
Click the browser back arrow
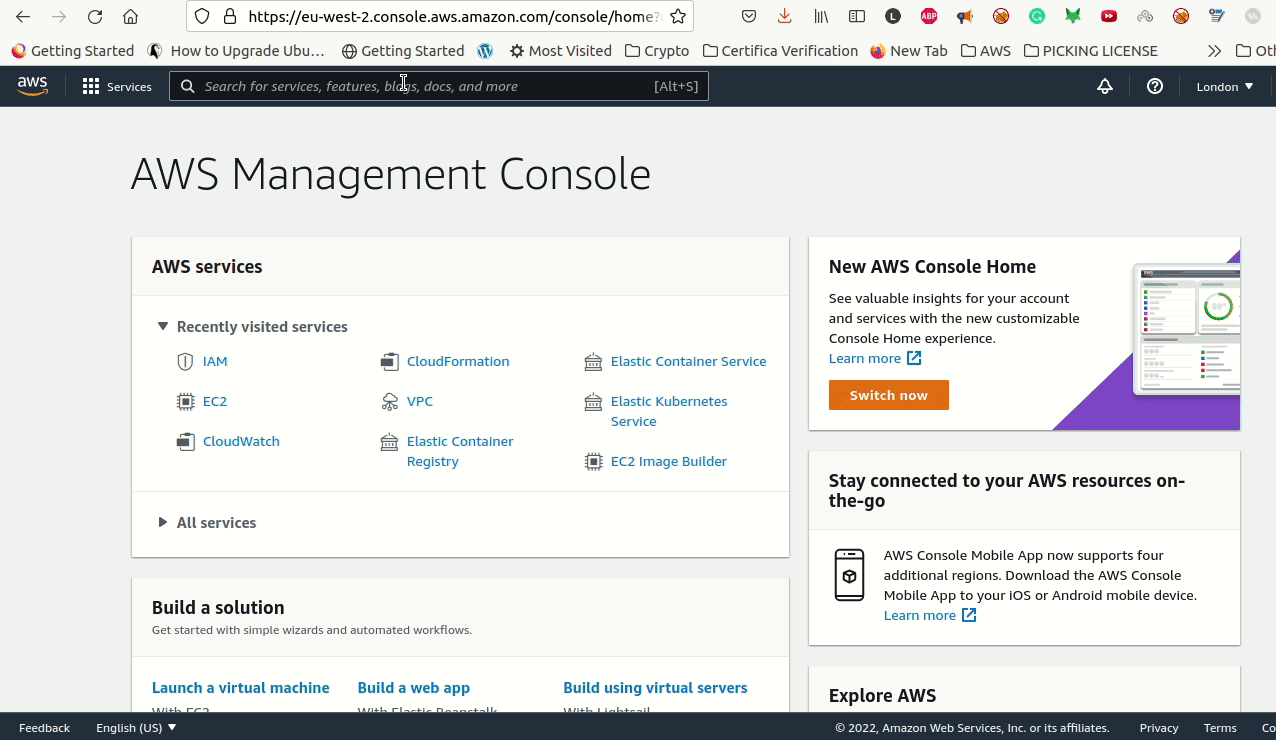point(23,17)
